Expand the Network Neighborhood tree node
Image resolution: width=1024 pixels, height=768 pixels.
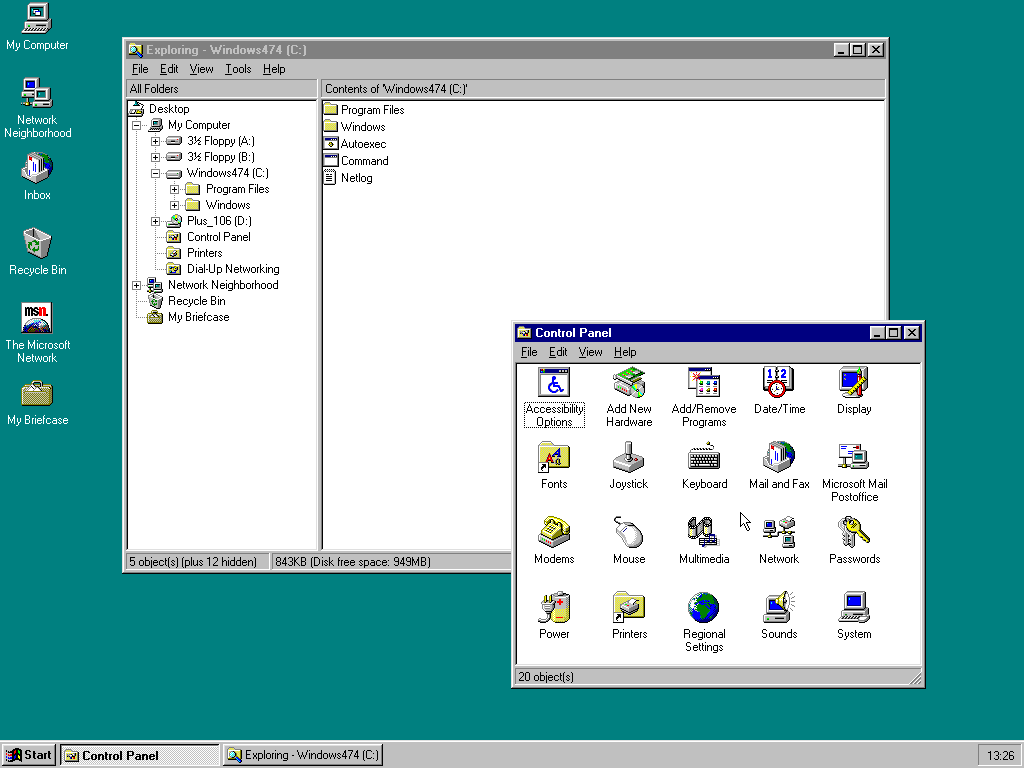137,285
